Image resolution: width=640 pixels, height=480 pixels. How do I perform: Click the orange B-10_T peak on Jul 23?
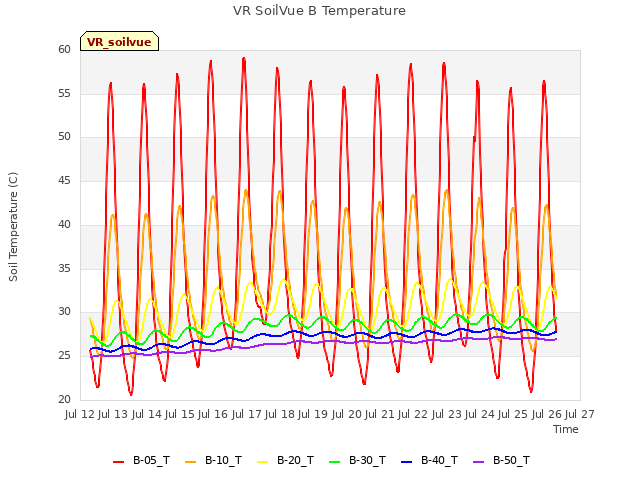coord(447,190)
